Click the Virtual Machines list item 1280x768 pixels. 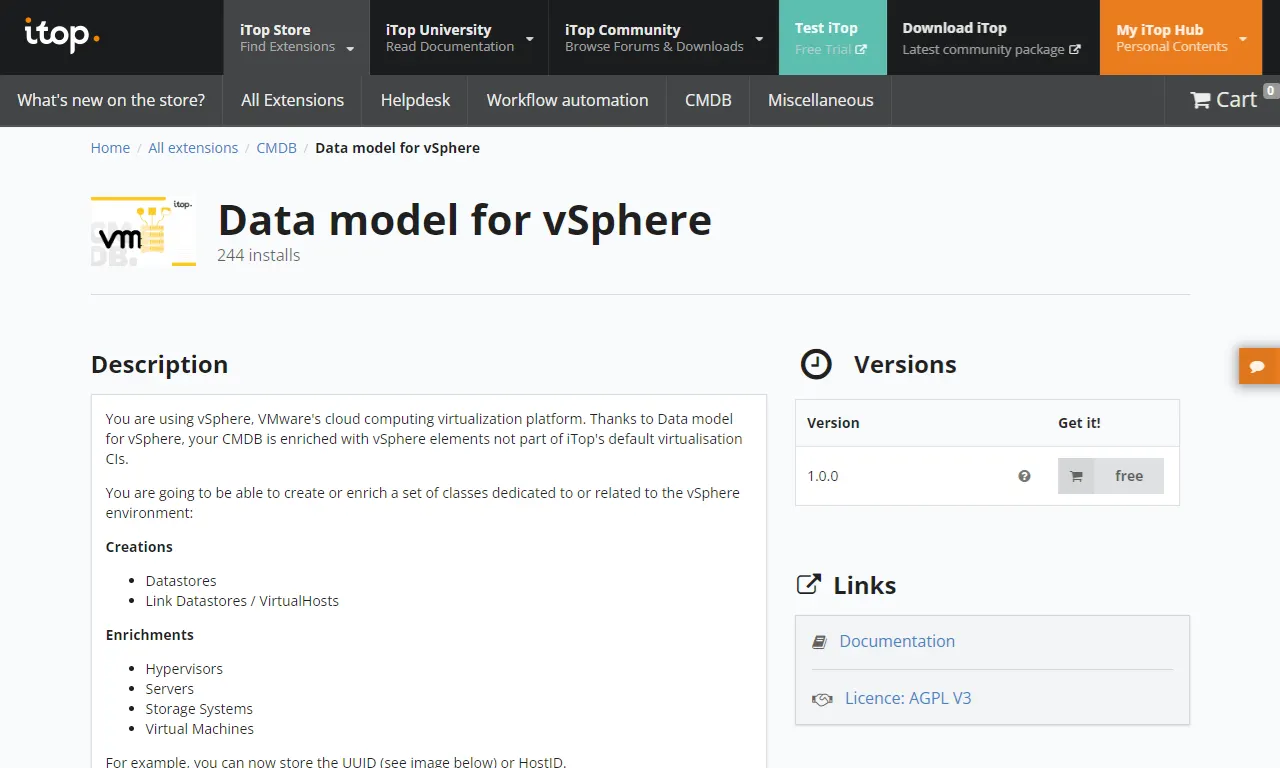tap(200, 729)
